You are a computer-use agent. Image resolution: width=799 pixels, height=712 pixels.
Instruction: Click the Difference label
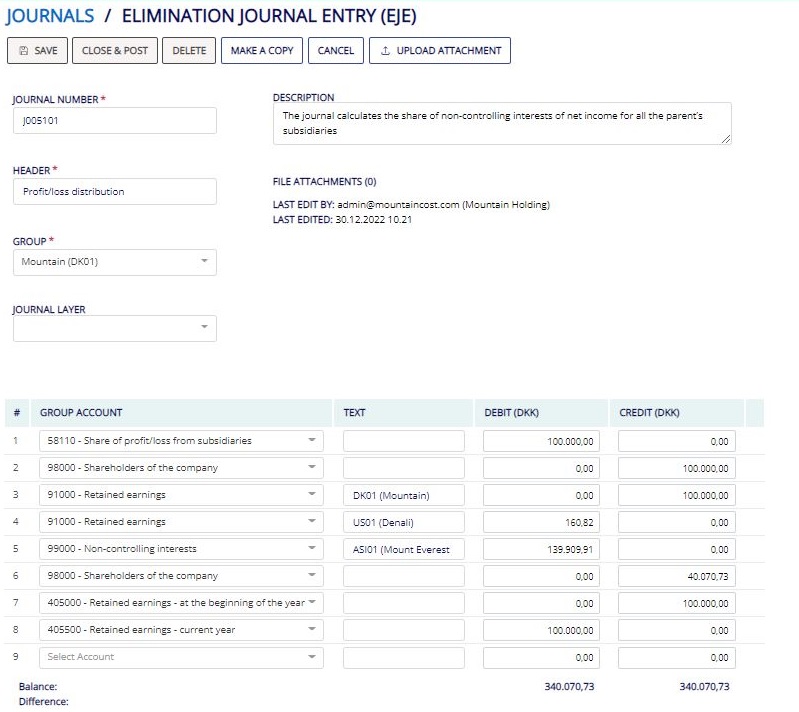(43, 701)
